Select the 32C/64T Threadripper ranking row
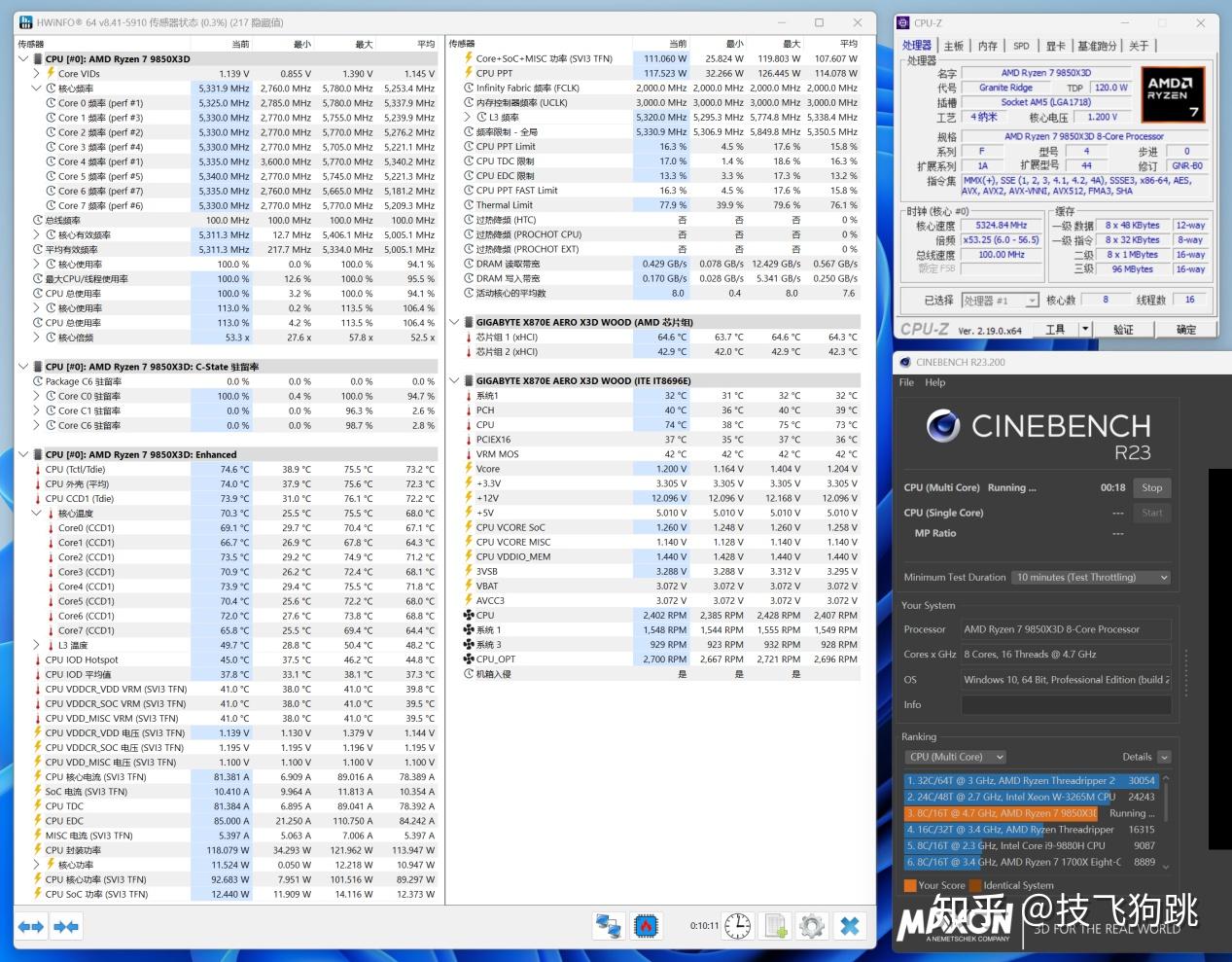 point(1031,781)
